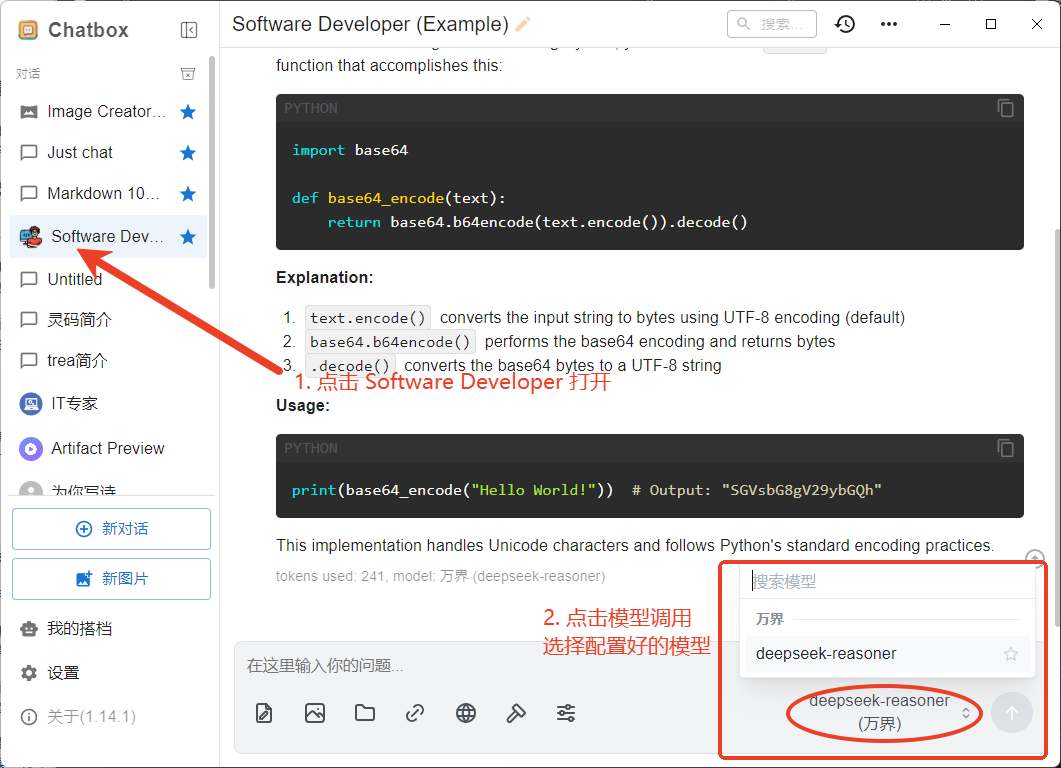Image resolution: width=1061 pixels, height=768 pixels.
Task: Open the deepseek-reasoner model selector dropdown
Action: pyautogui.click(x=890, y=712)
